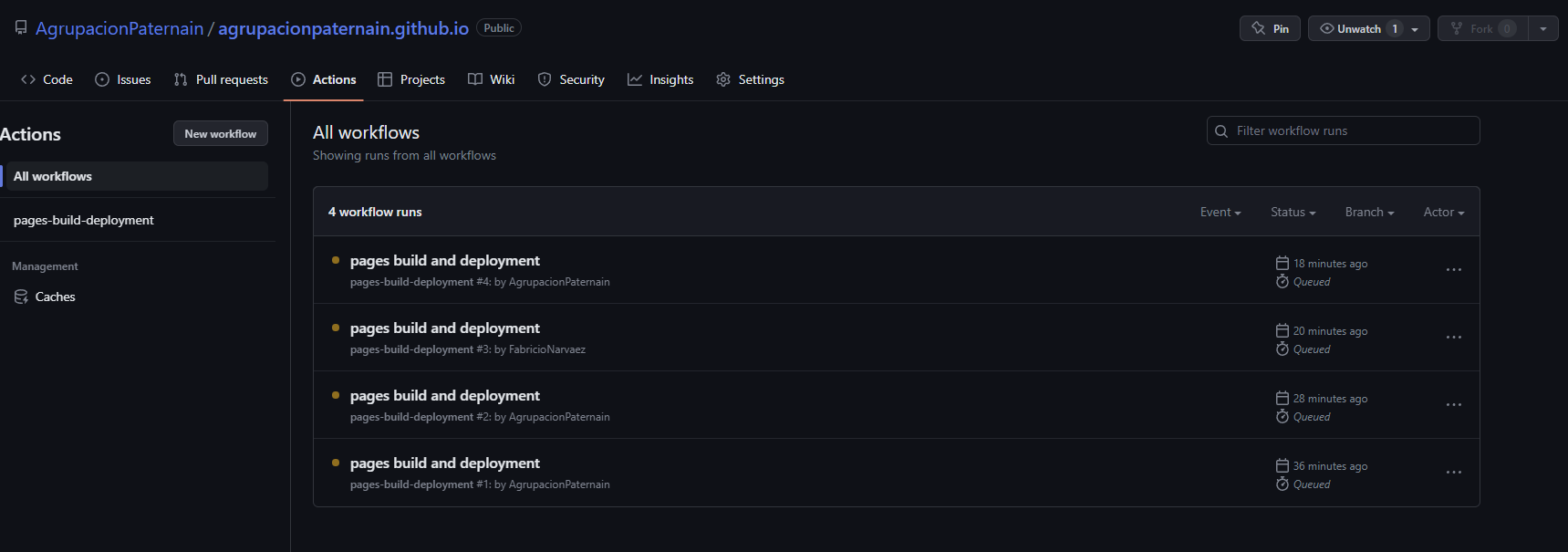Open the Insights tab
This screenshot has width=1568, height=552.
click(x=660, y=79)
